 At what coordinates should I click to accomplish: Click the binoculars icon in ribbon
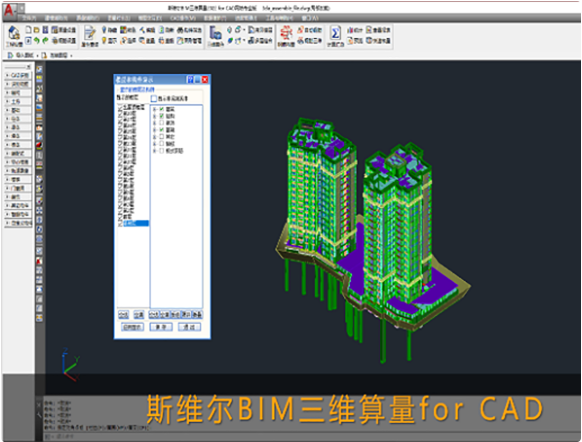click(180, 30)
